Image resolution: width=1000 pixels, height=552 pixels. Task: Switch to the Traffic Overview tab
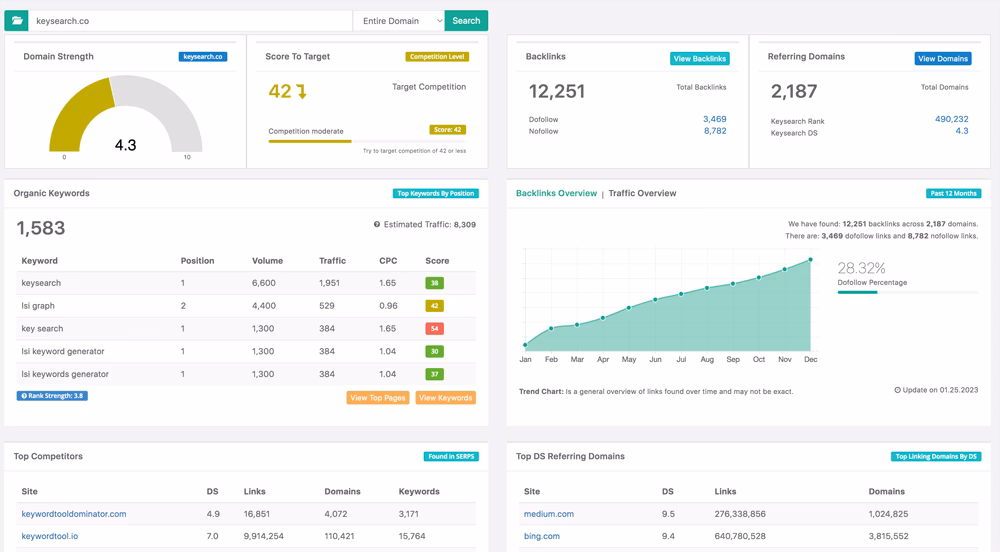coord(642,193)
